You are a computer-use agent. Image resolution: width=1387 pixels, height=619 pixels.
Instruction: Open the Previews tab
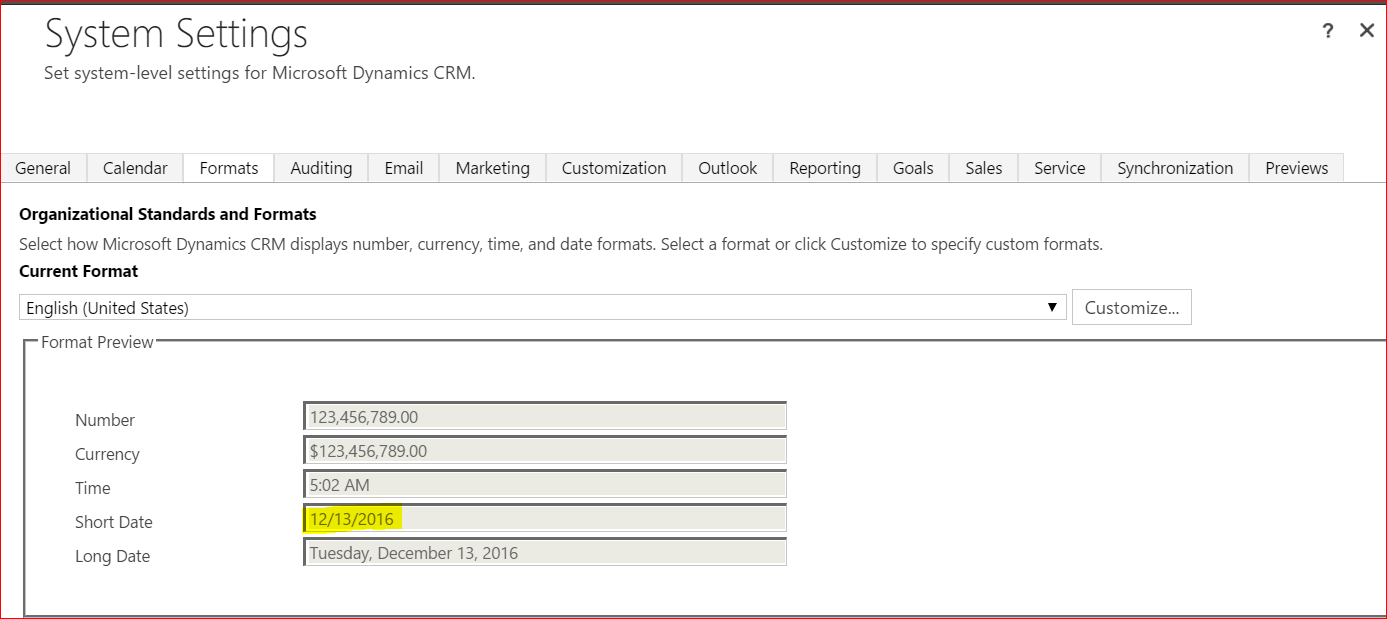click(x=1296, y=168)
